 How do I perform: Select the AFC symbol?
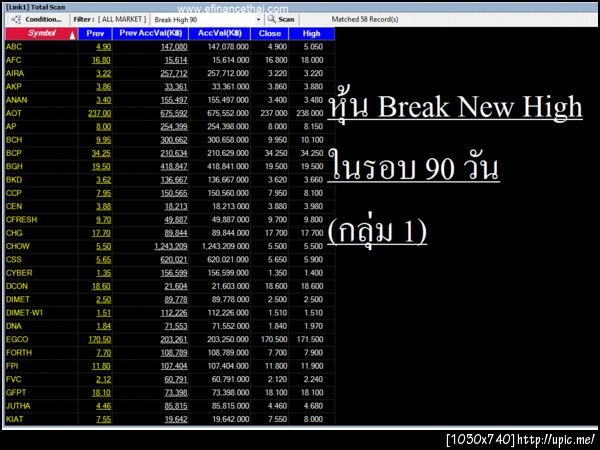click(x=14, y=60)
